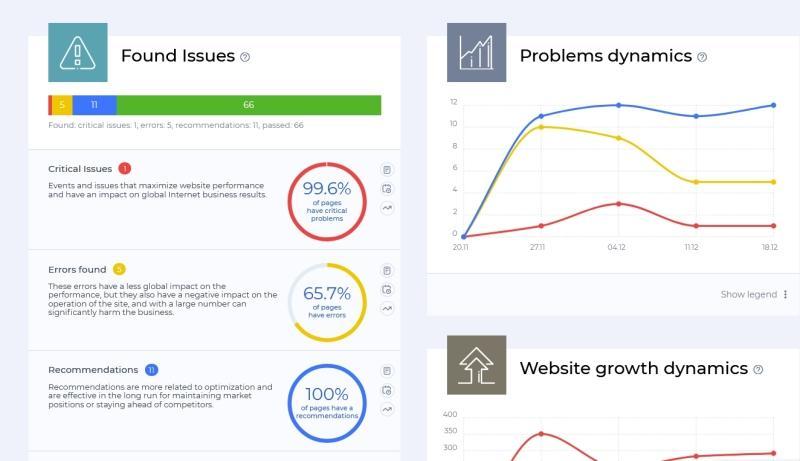Open Errors found report document icon

tap(387, 270)
